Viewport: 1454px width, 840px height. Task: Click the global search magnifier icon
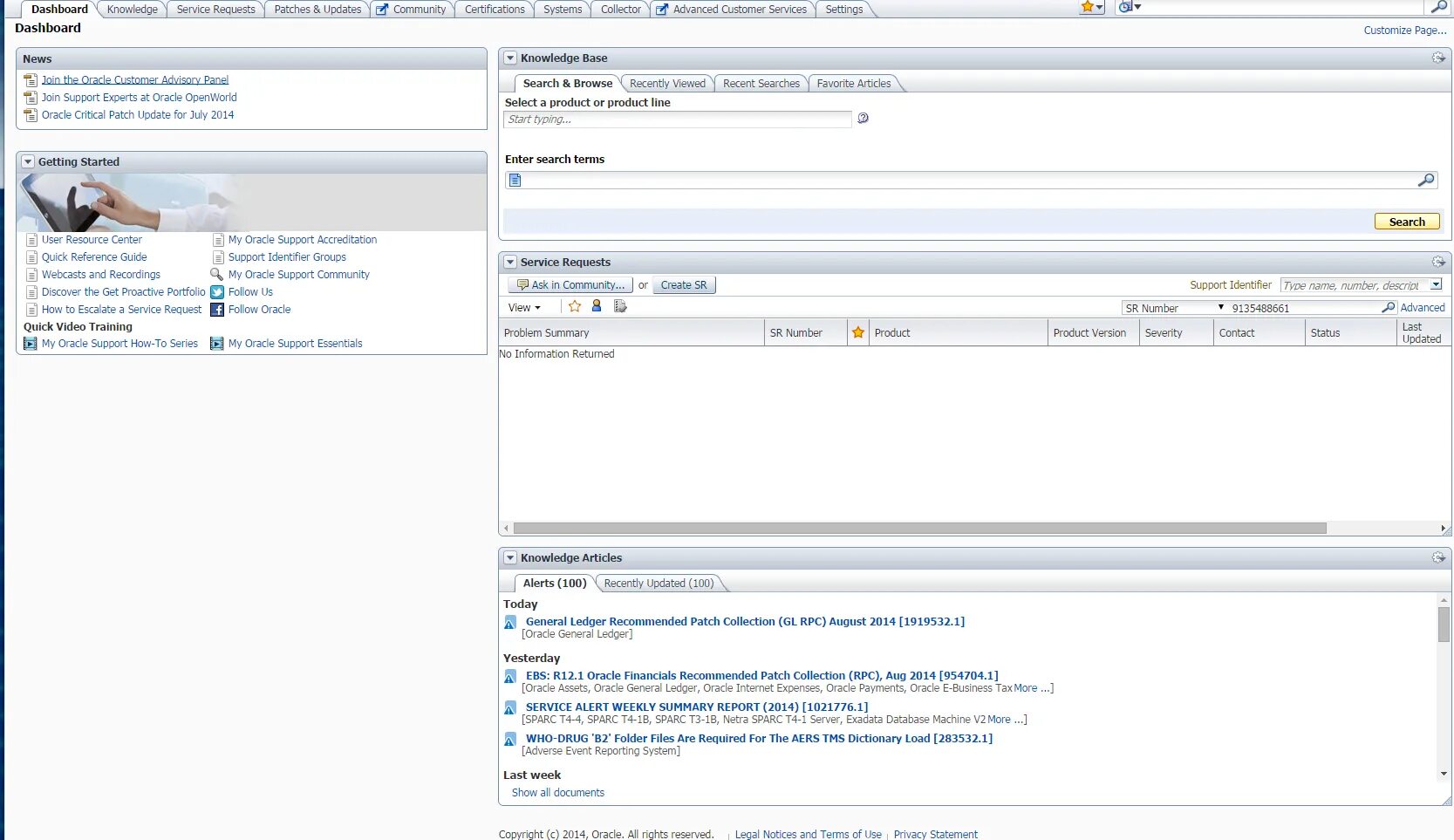(1438, 7)
